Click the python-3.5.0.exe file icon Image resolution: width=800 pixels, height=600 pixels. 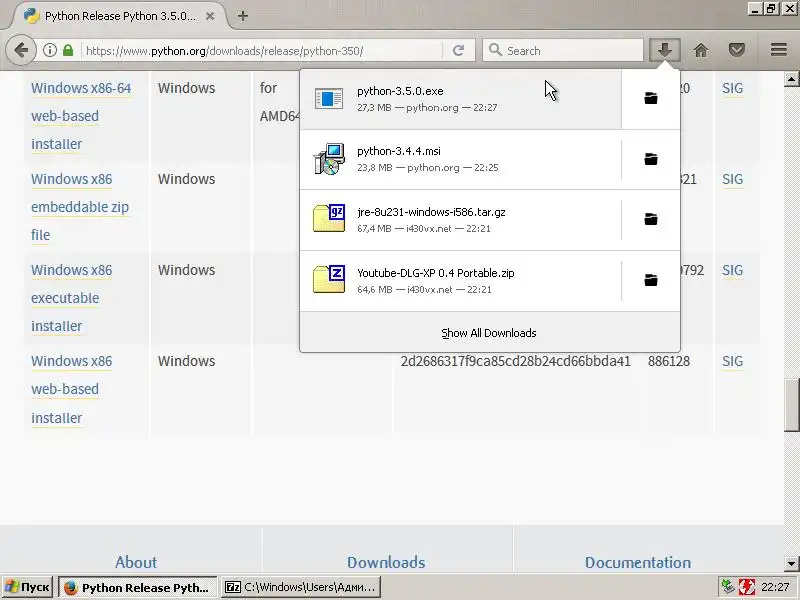click(329, 98)
